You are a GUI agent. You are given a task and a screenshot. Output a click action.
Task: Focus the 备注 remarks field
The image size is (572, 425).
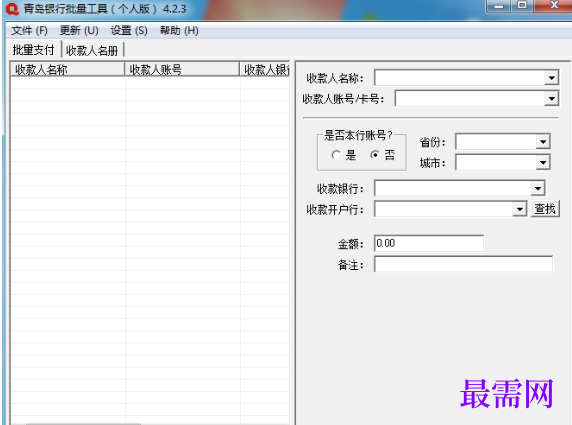point(463,264)
